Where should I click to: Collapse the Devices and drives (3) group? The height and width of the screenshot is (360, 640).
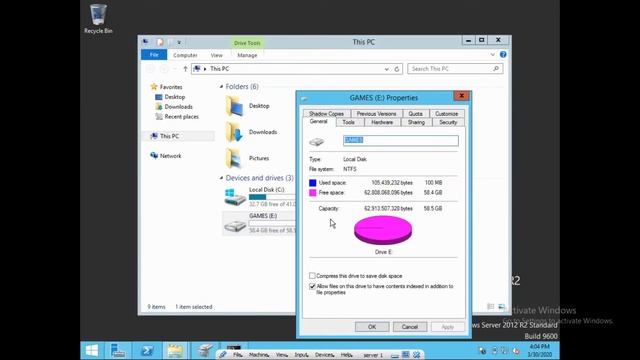(x=221, y=178)
